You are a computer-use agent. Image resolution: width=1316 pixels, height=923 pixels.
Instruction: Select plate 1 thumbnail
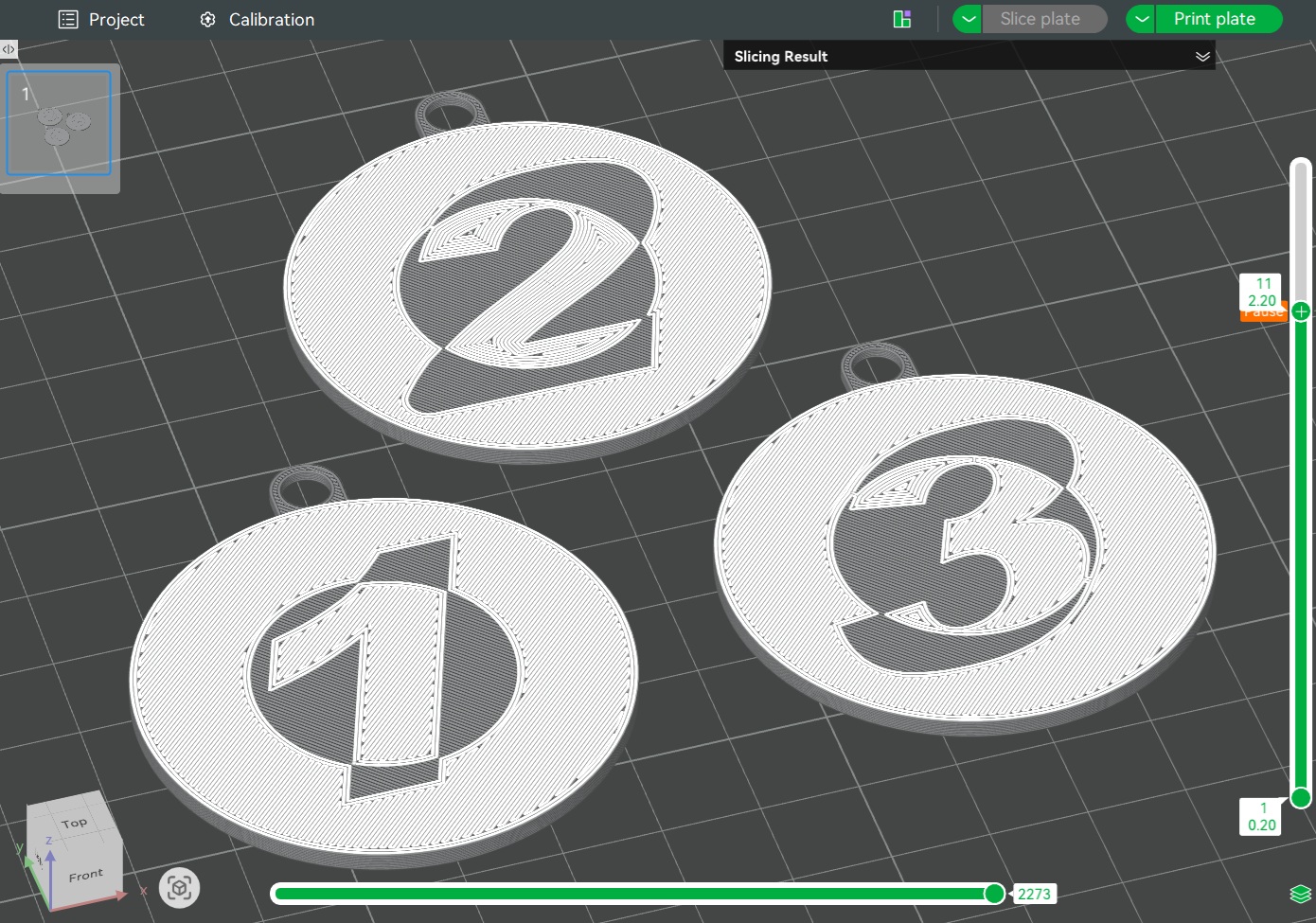click(x=59, y=123)
